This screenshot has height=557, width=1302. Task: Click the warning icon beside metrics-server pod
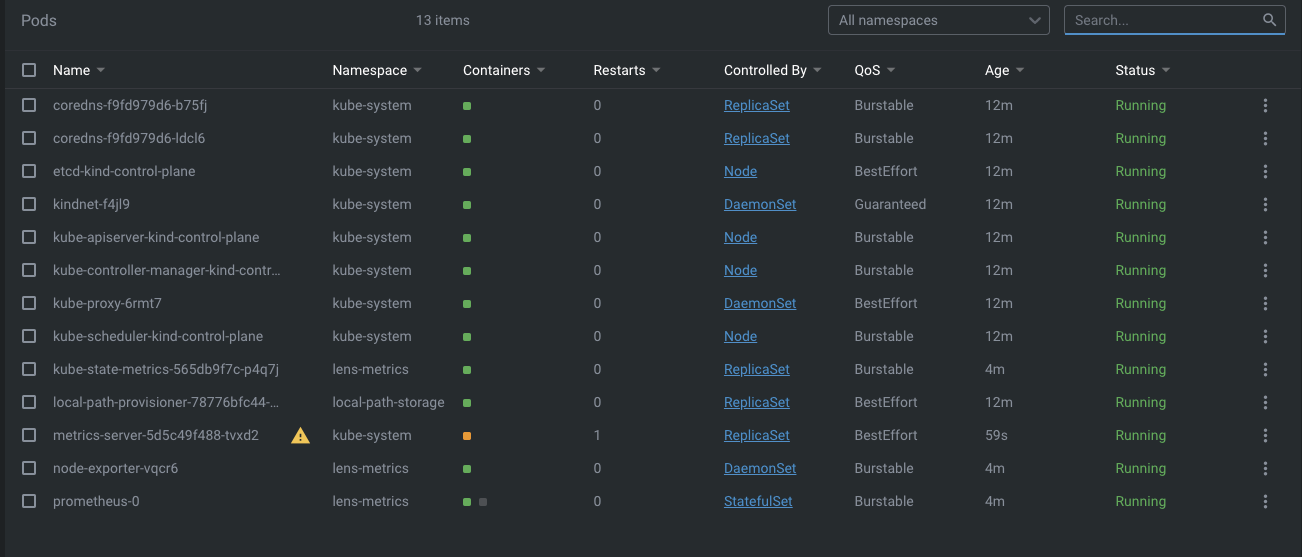tap(300, 435)
